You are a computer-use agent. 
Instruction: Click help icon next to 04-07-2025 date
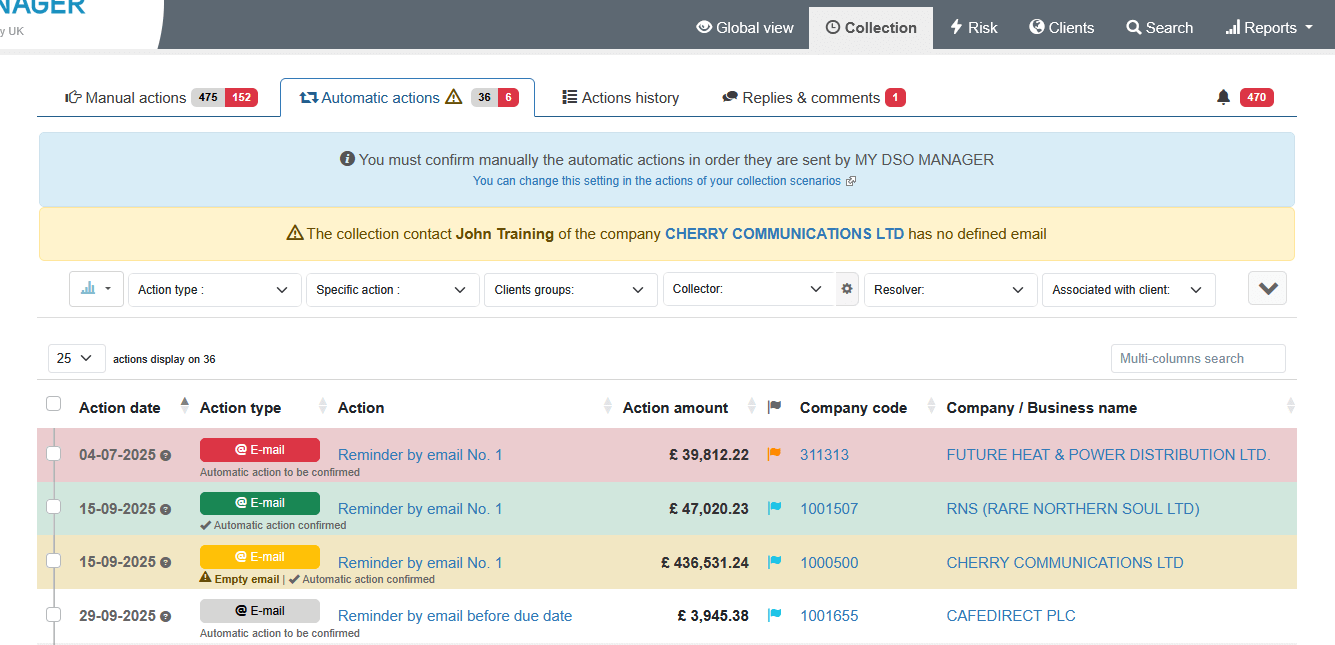click(166, 456)
